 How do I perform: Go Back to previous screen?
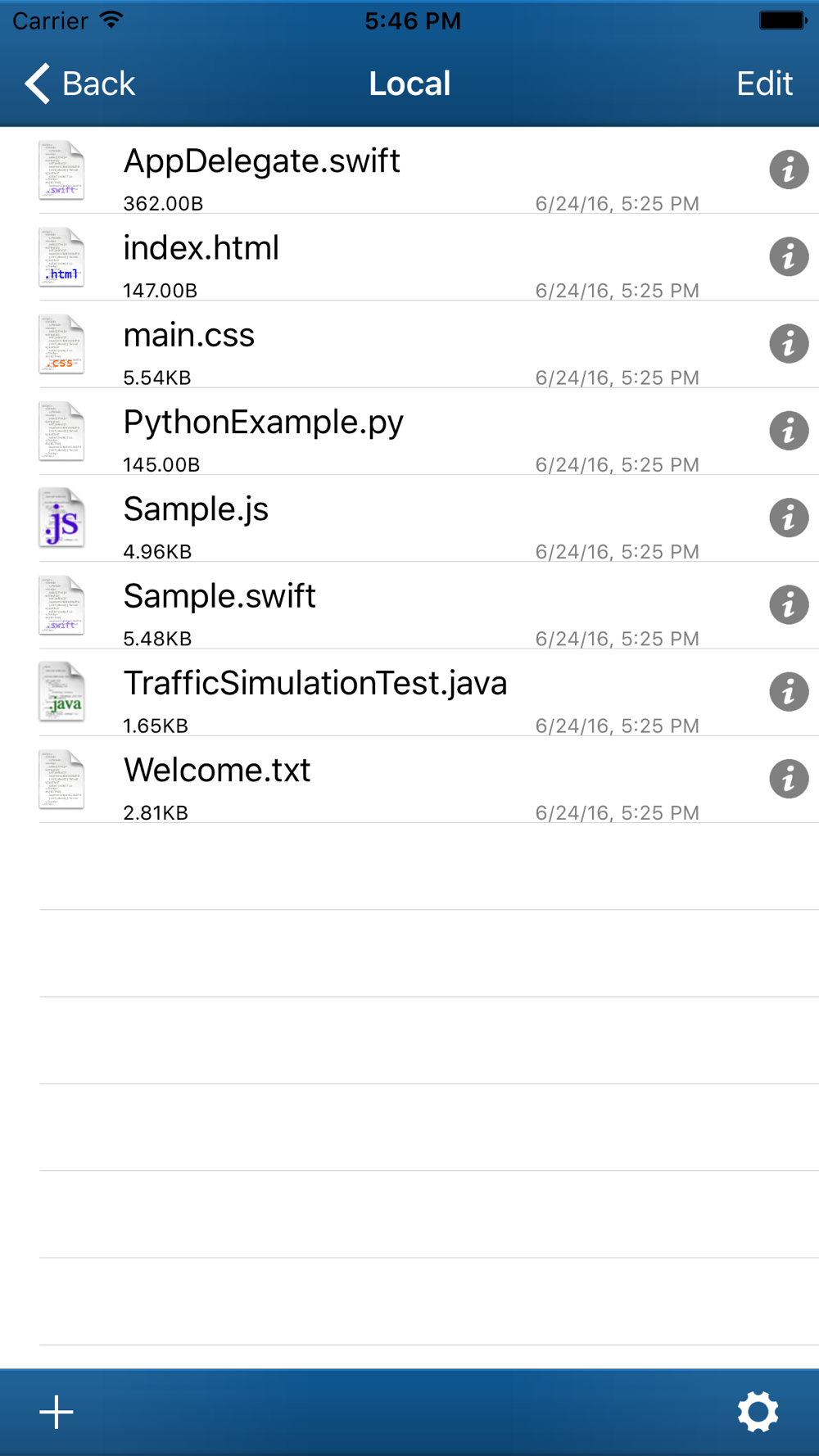(x=79, y=84)
